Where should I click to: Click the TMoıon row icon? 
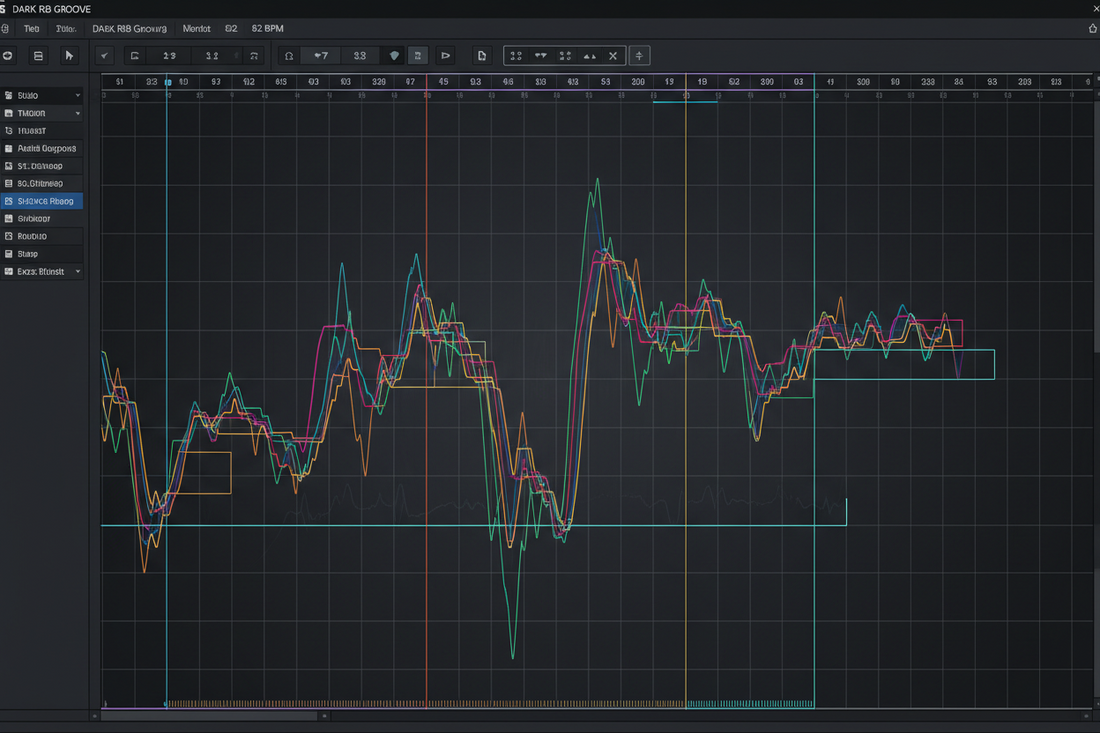[8, 113]
